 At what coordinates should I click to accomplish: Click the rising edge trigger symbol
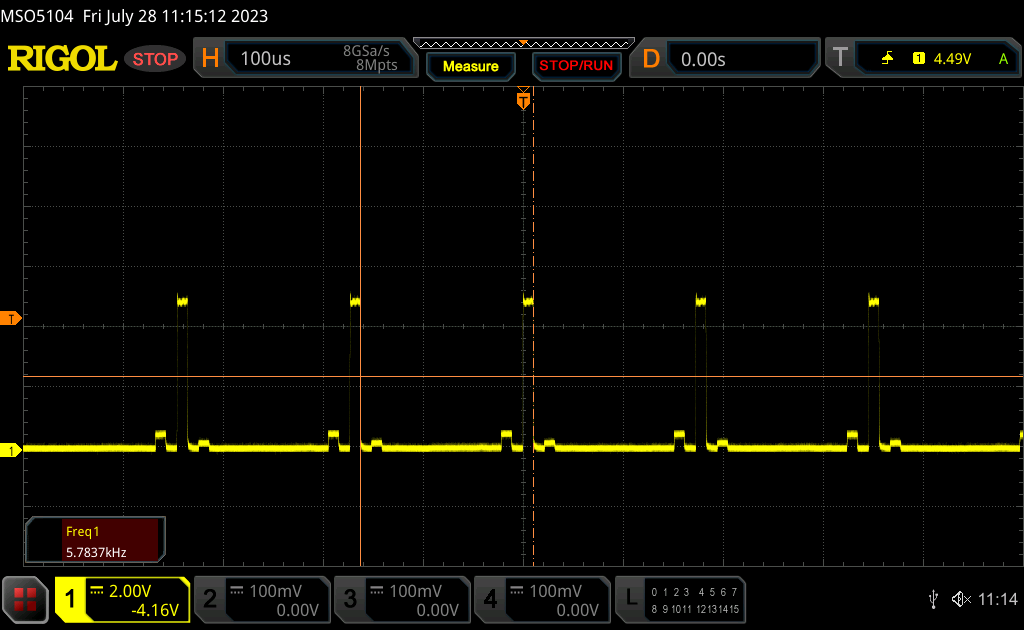click(x=887, y=59)
